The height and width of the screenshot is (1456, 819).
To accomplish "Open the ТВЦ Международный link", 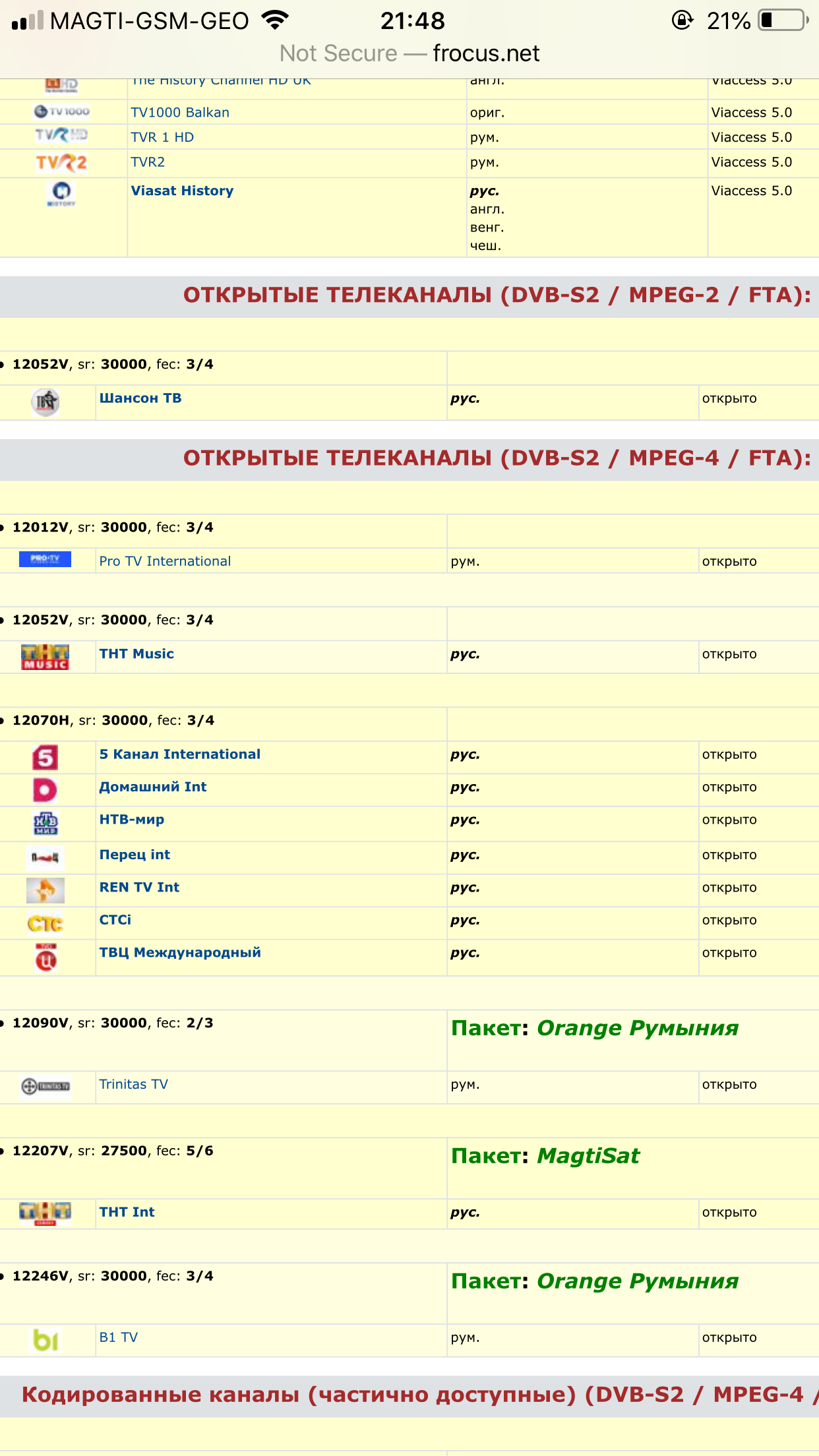I will click(x=180, y=952).
